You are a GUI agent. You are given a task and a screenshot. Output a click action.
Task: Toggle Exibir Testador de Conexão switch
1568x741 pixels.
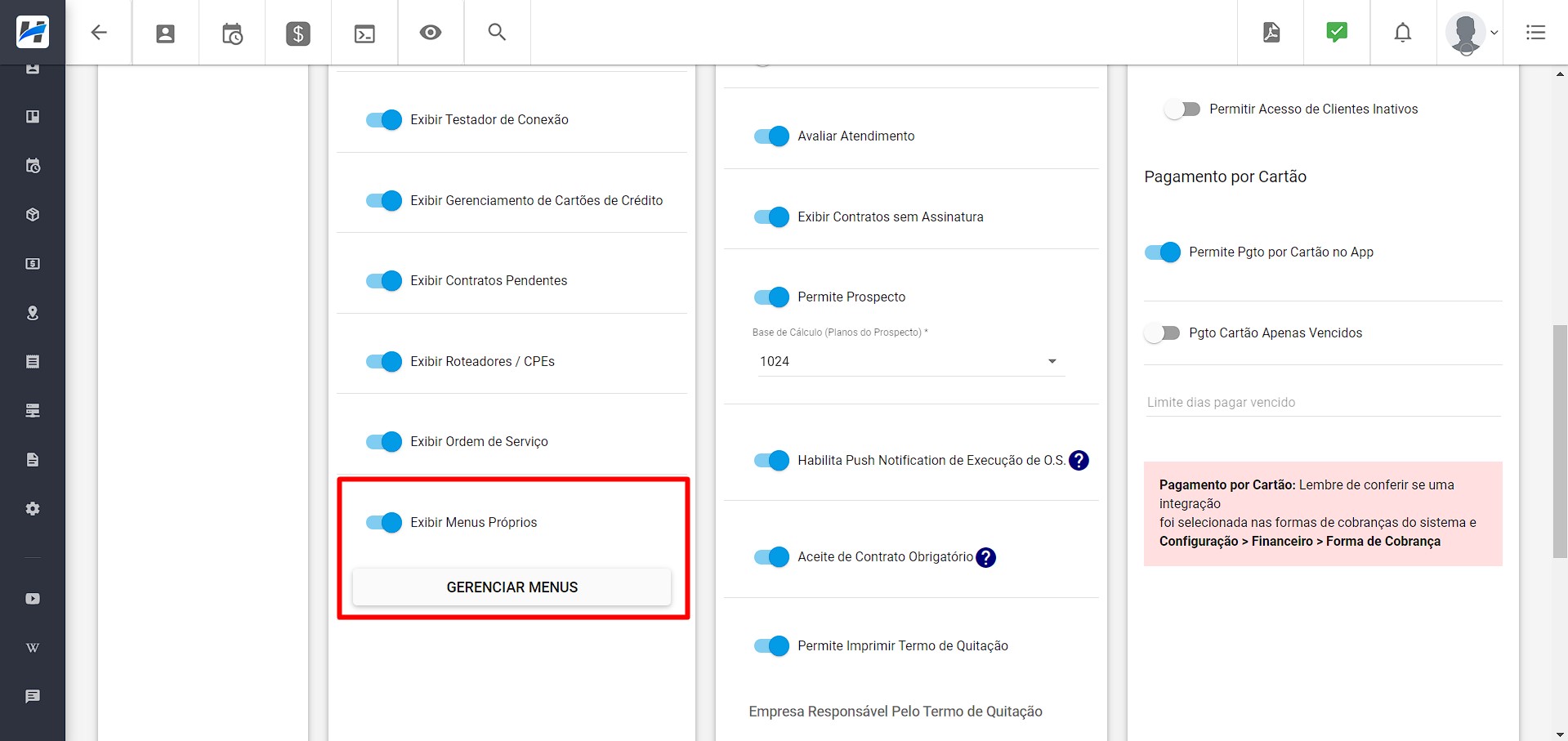(x=383, y=120)
